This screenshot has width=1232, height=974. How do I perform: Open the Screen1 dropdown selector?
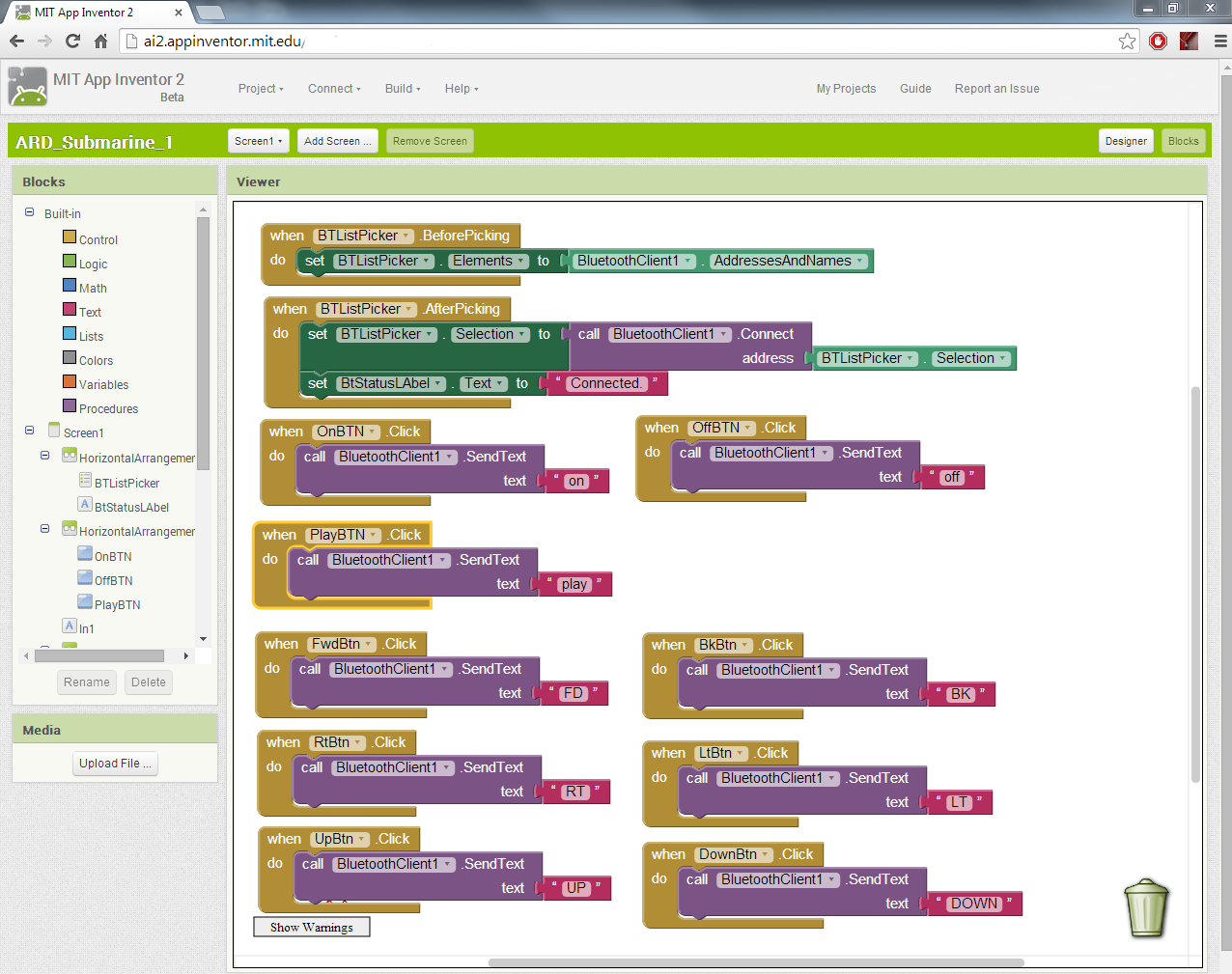tap(259, 141)
